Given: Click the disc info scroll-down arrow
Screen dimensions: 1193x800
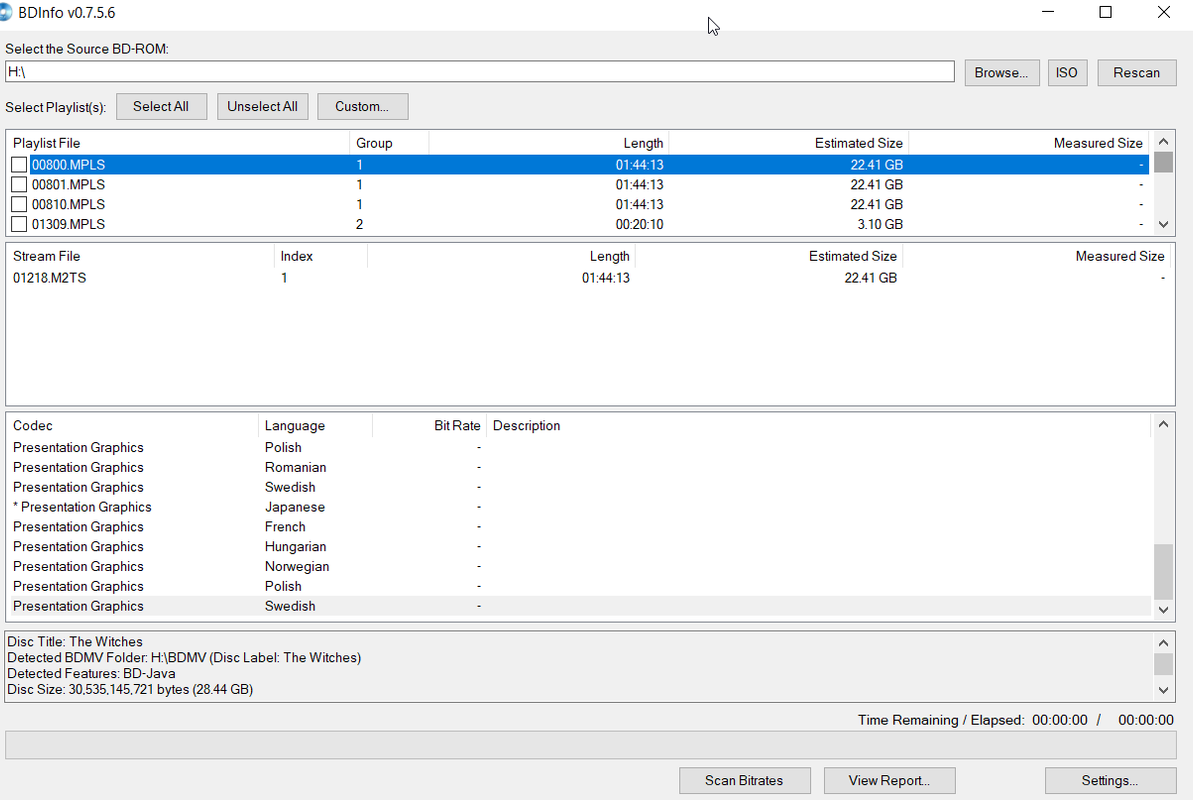Looking at the screenshot, I should pyautogui.click(x=1163, y=690).
